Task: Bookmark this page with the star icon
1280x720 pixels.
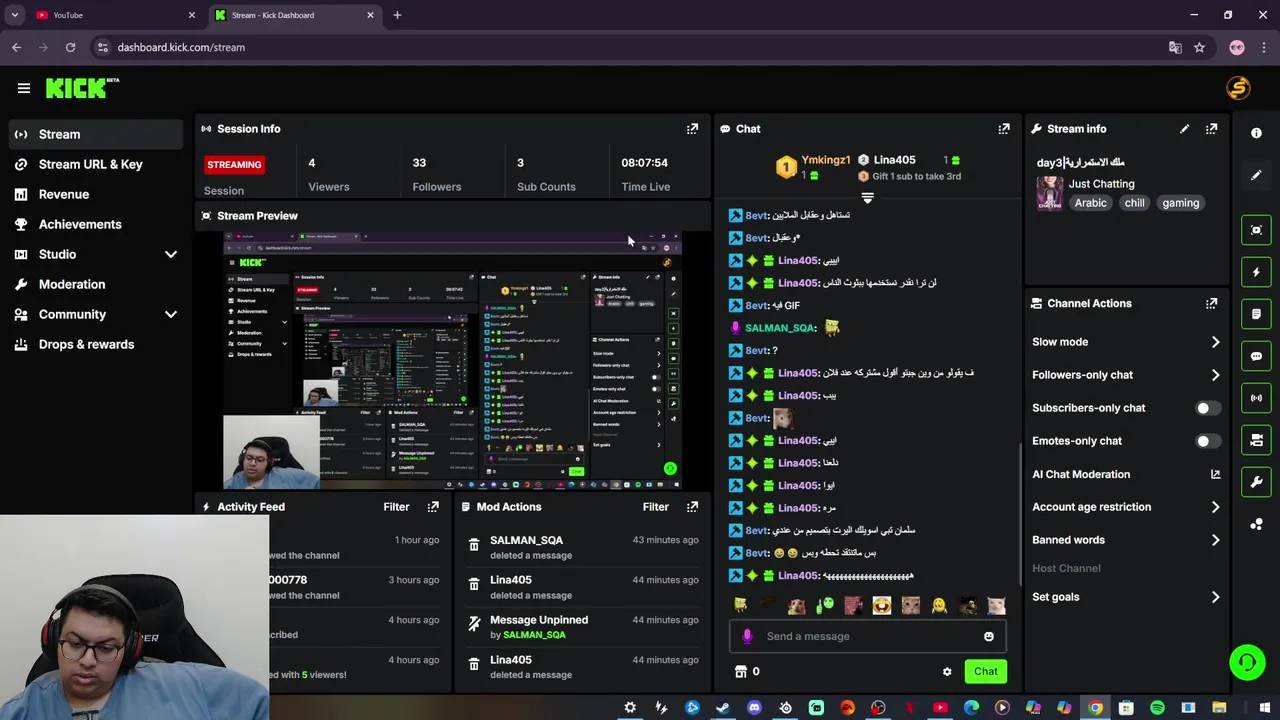Action: point(1199,47)
